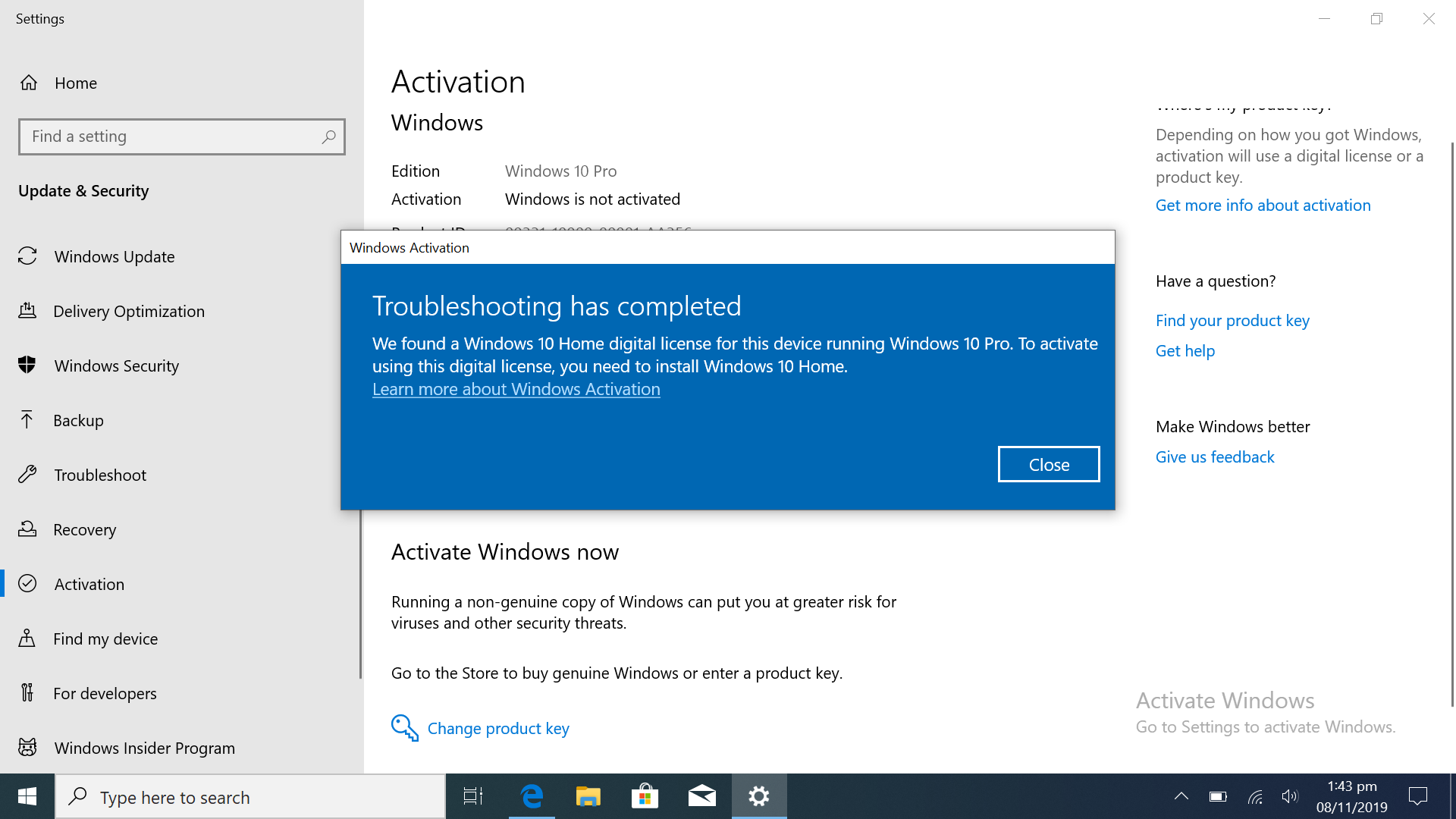Click the Windows Insider Program cat icon
The height and width of the screenshot is (819, 1456).
click(27, 748)
